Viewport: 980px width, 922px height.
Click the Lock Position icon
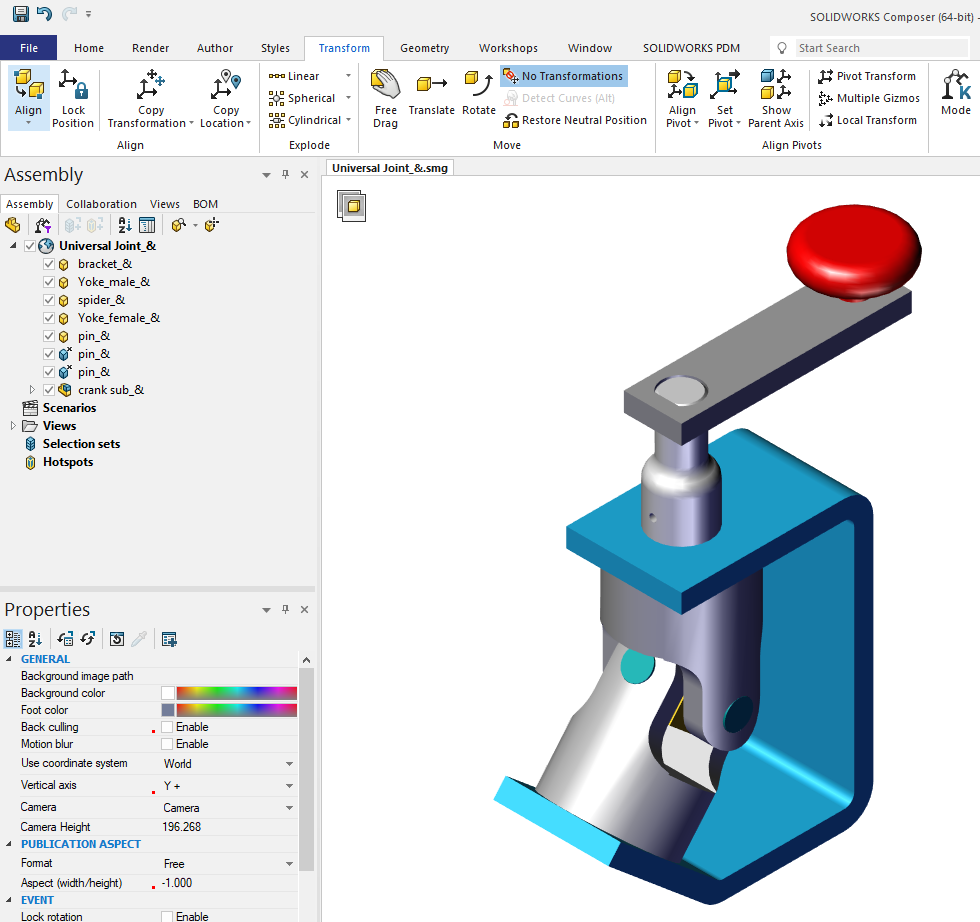pos(73,98)
